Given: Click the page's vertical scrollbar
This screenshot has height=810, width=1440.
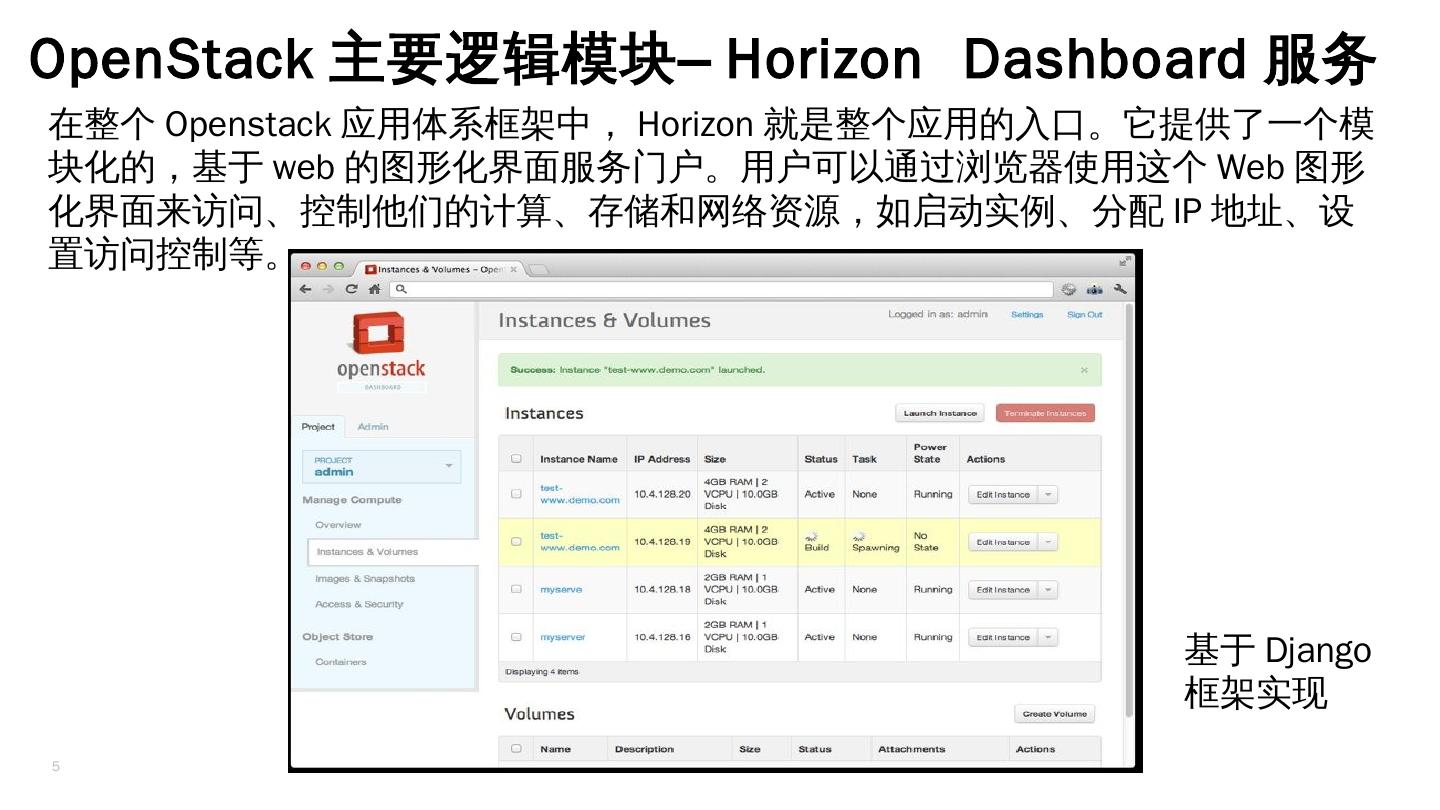Looking at the screenshot, I should click(1129, 510).
